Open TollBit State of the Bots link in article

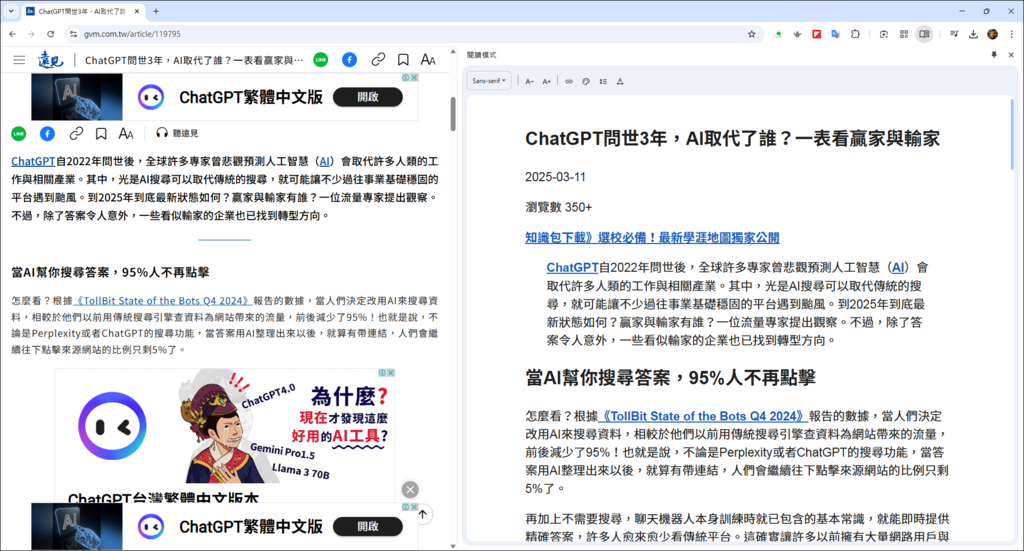tap(163, 301)
